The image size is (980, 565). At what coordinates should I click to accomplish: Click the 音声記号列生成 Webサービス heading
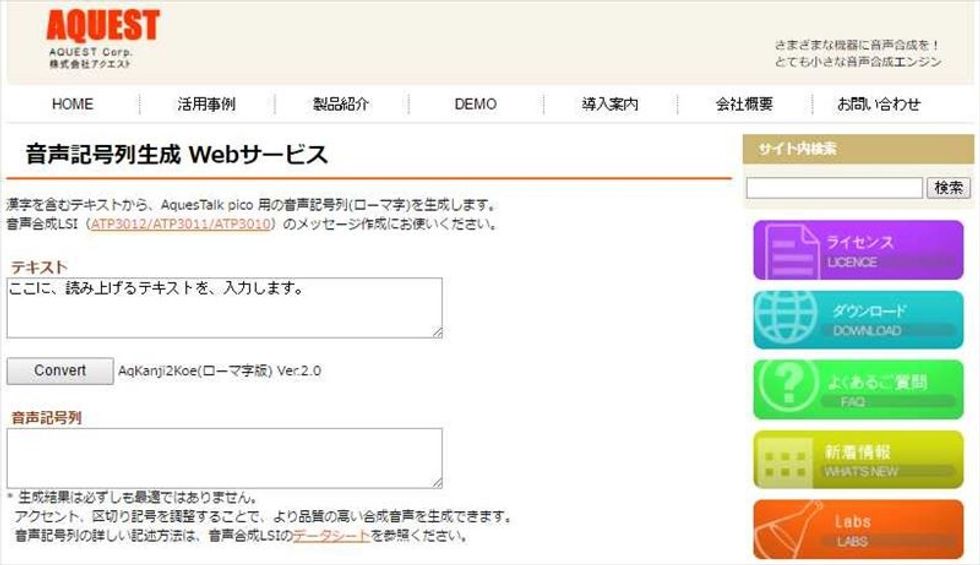point(176,154)
